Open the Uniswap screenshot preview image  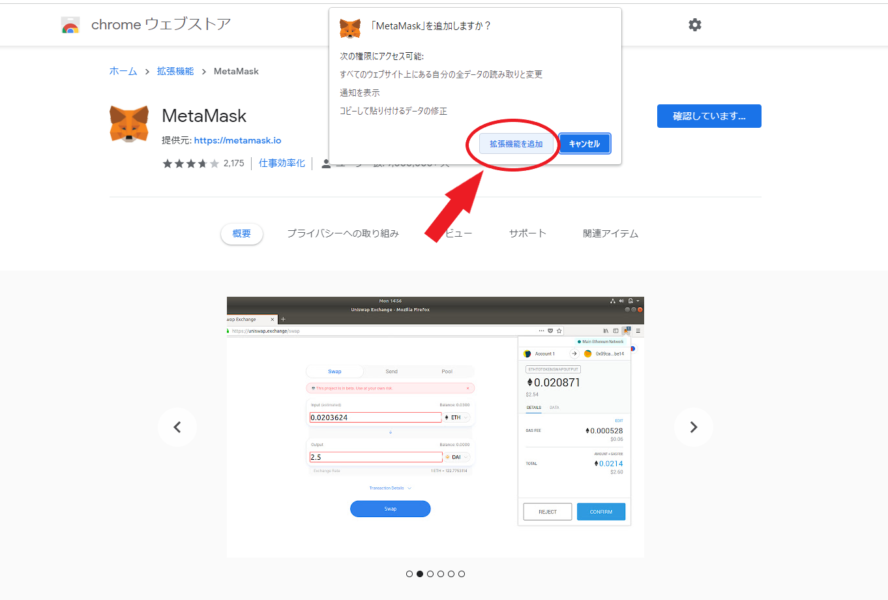[x=436, y=427]
